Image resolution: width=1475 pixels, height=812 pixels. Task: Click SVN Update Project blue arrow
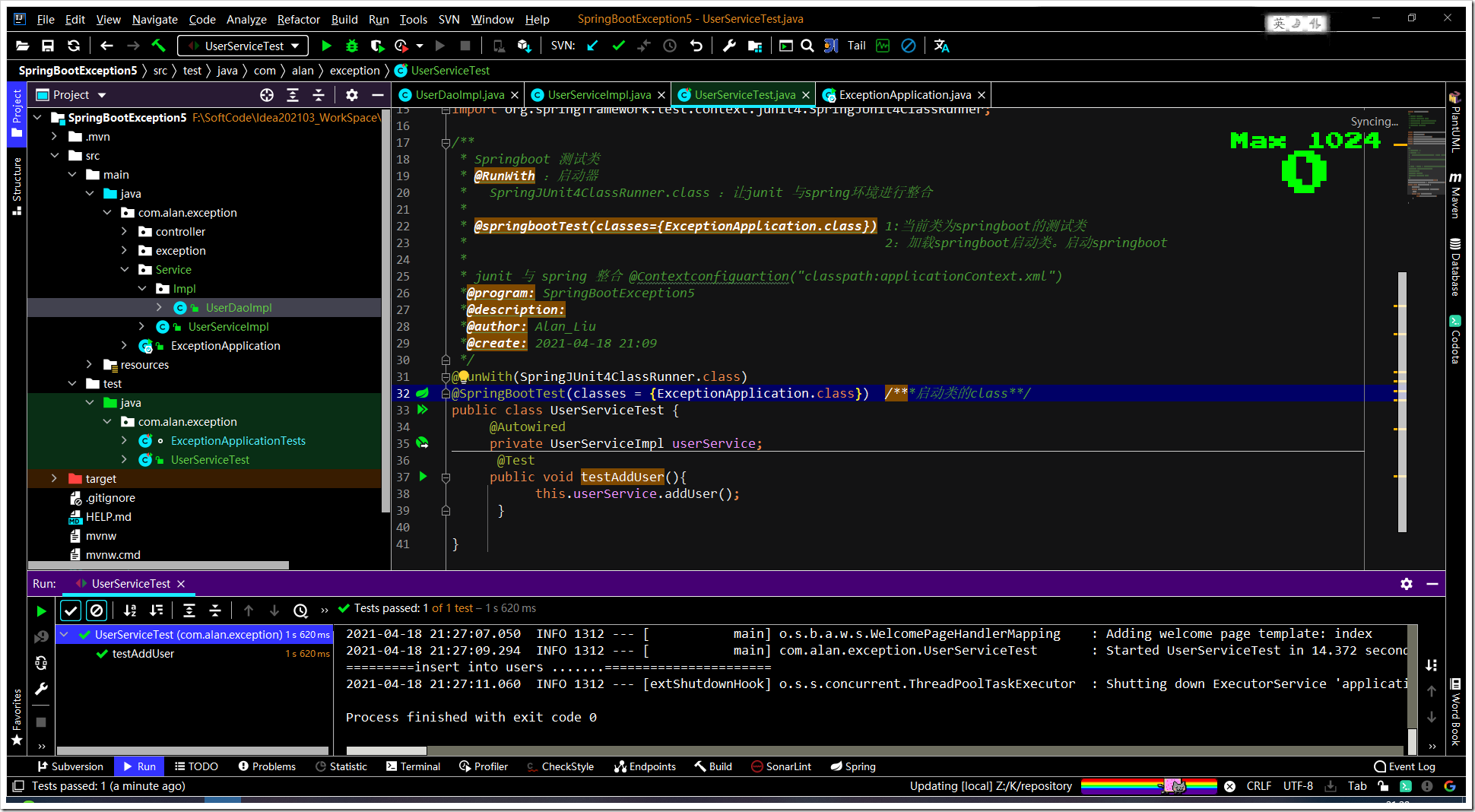(592, 46)
